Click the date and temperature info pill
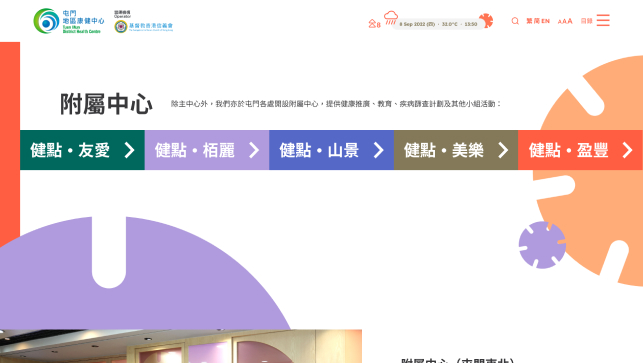643x363 pixels. (x=438, y=24)
